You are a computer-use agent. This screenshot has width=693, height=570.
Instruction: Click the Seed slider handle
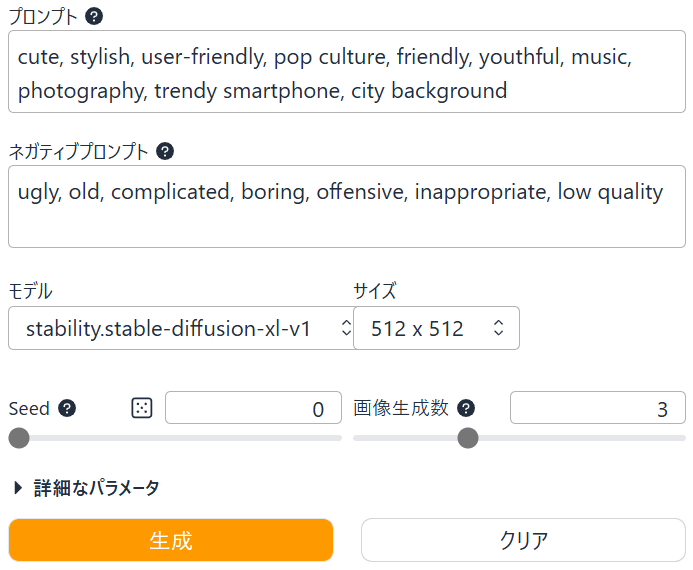coord(19,438)
